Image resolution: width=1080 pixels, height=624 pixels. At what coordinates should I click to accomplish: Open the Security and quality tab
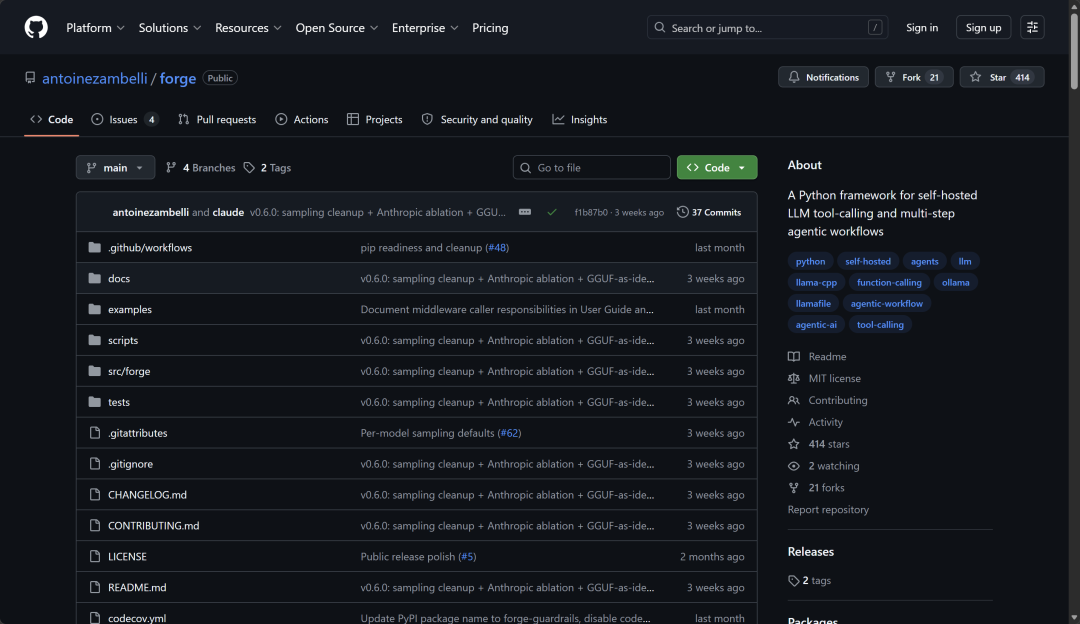point(477,119)
